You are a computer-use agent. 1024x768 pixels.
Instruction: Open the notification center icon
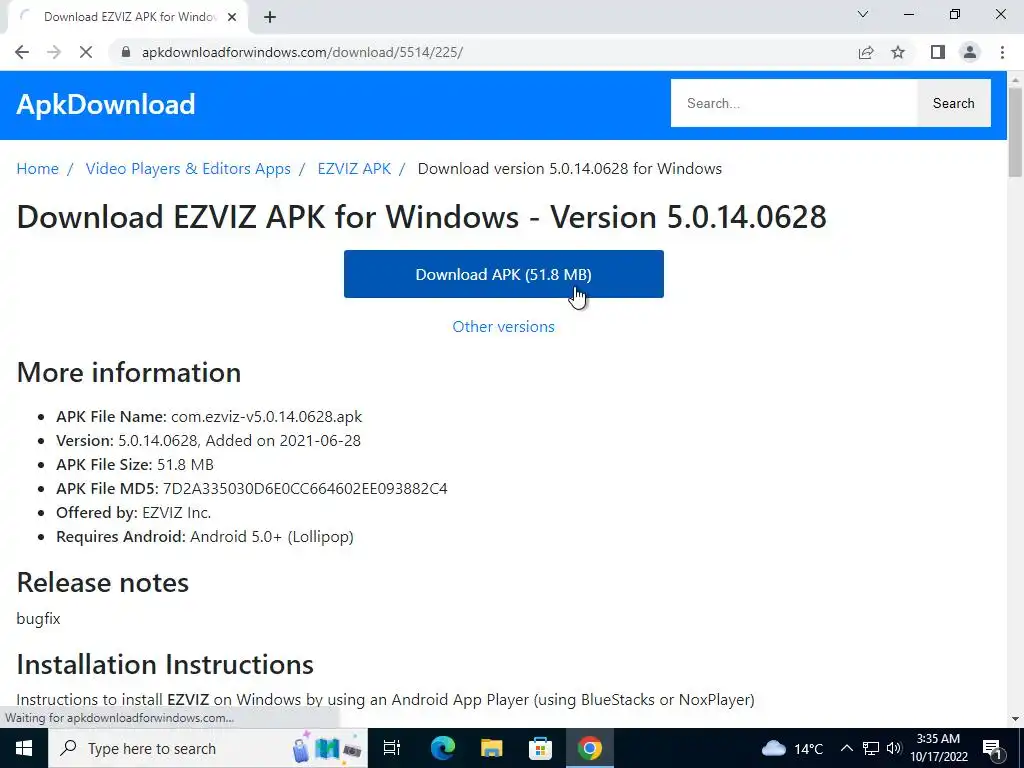pos(992,748)
